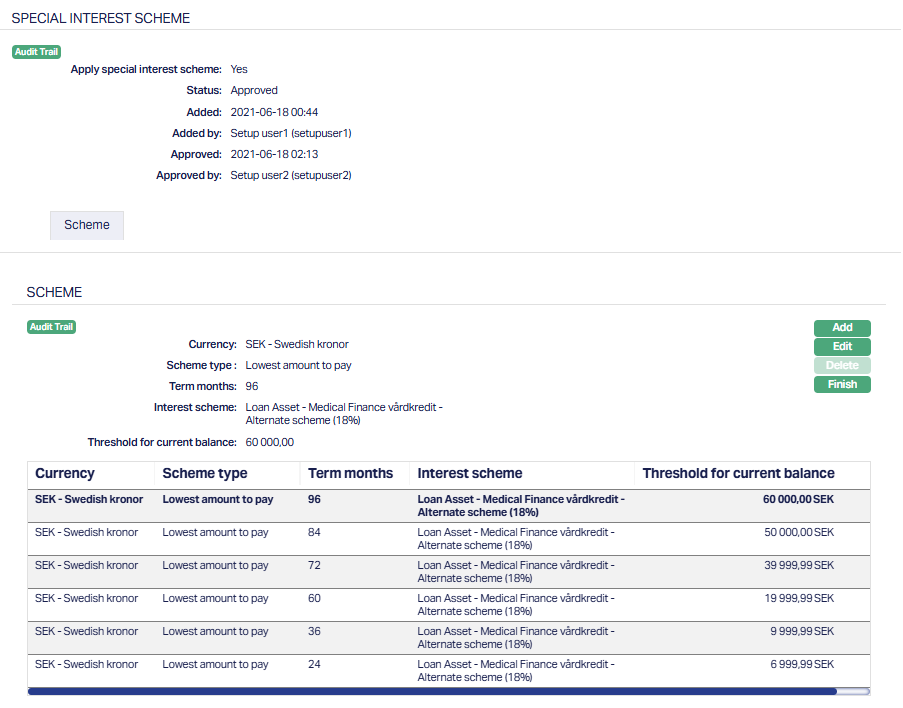Sort by Term months column header
This screenshot has width=903, height=708.
point(350,474)
